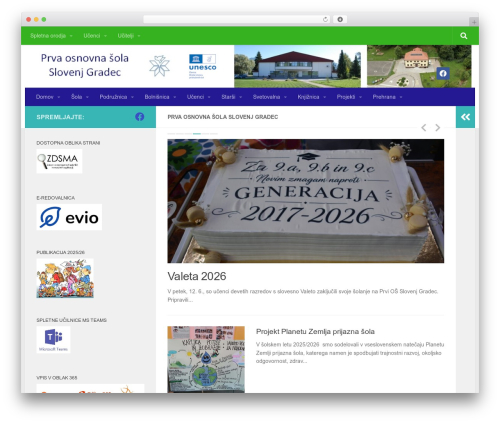
Task: Click Planetu Zemlja article excerpt text
Action: pos(350,353)
